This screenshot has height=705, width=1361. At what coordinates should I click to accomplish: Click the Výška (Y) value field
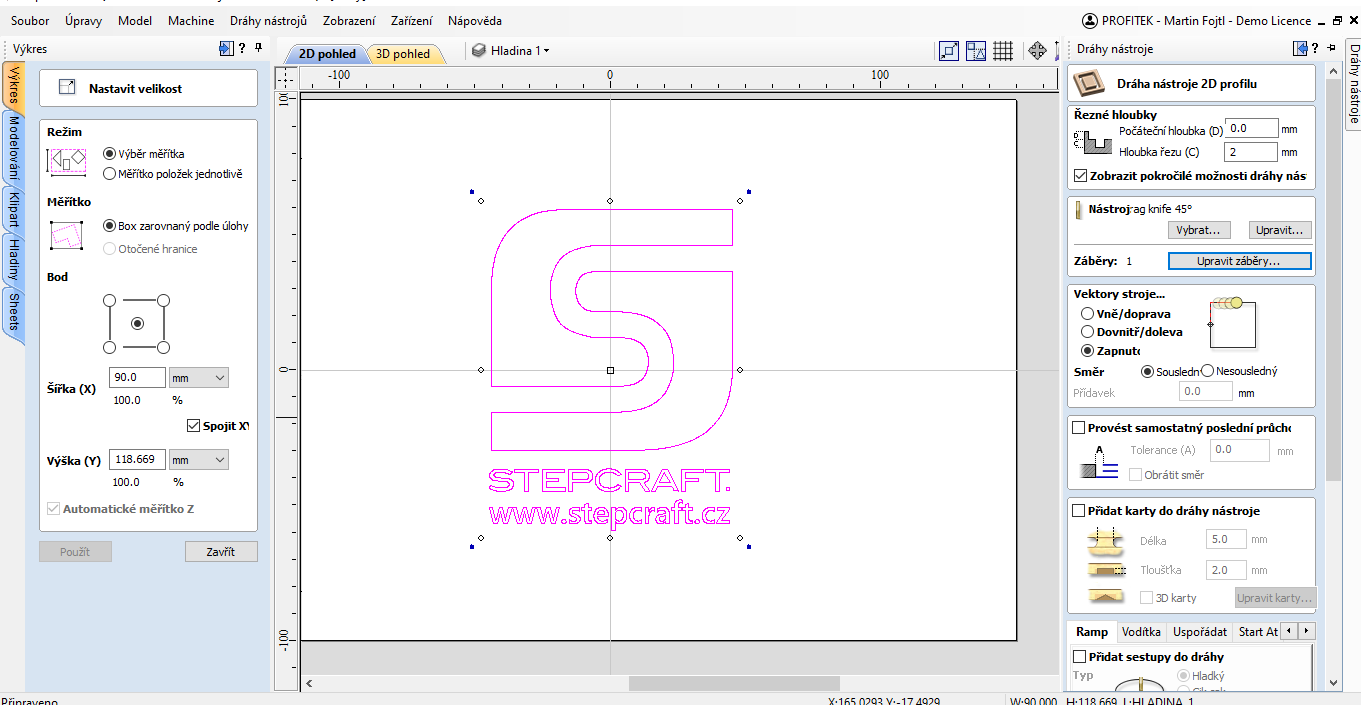[137, 460]
